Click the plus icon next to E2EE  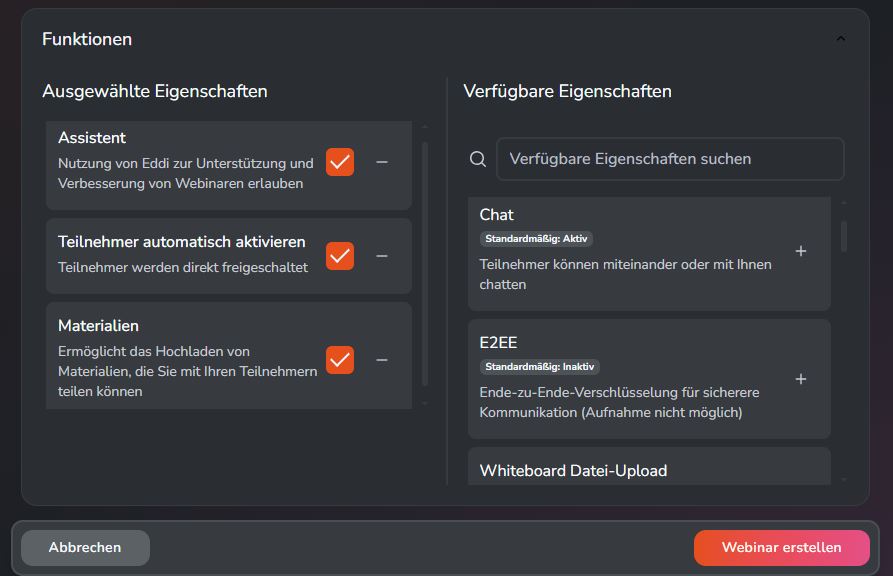800,379
